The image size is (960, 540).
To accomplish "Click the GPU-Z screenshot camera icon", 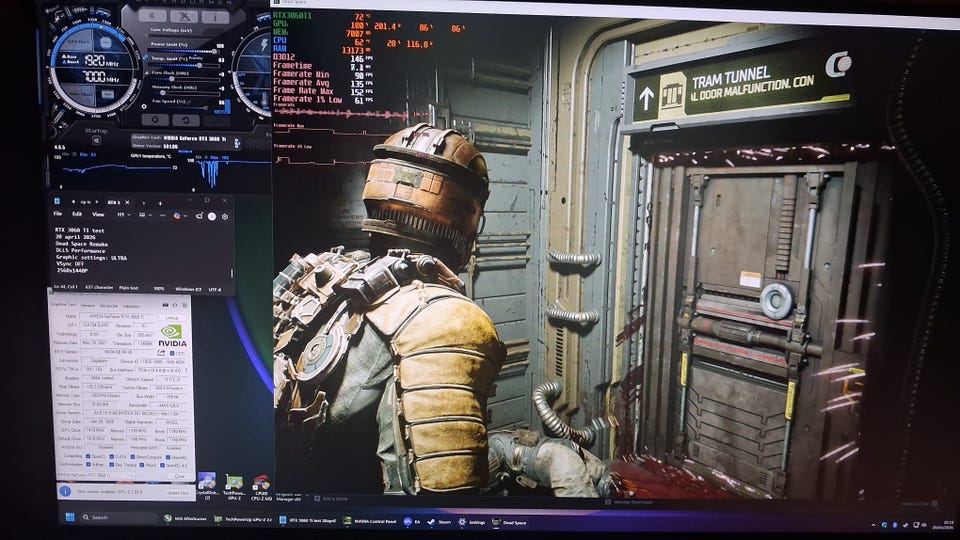I will click(165, 305).
